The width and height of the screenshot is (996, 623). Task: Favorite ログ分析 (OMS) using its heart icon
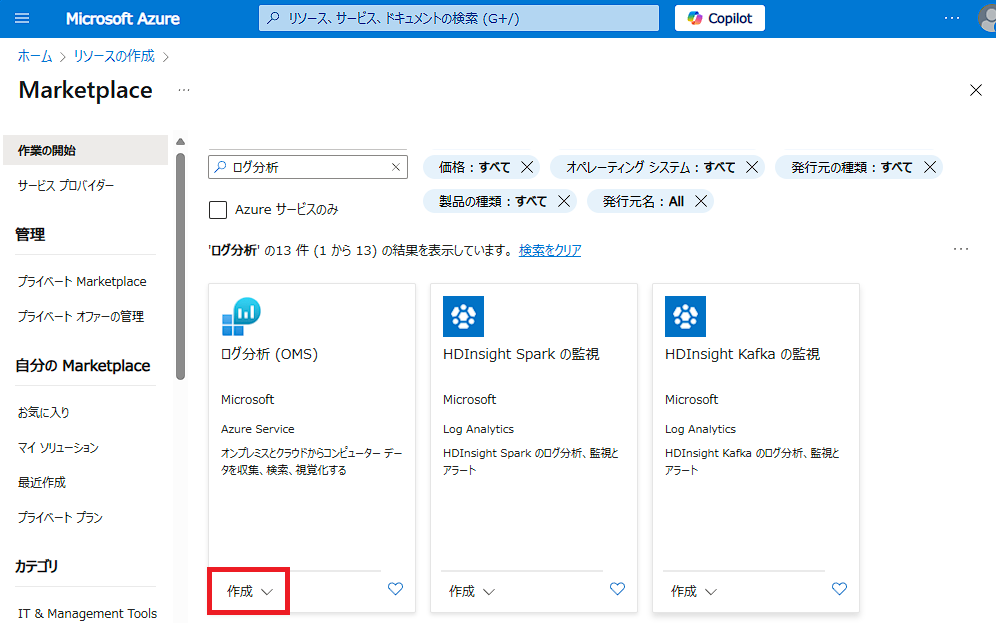(395, 589)
